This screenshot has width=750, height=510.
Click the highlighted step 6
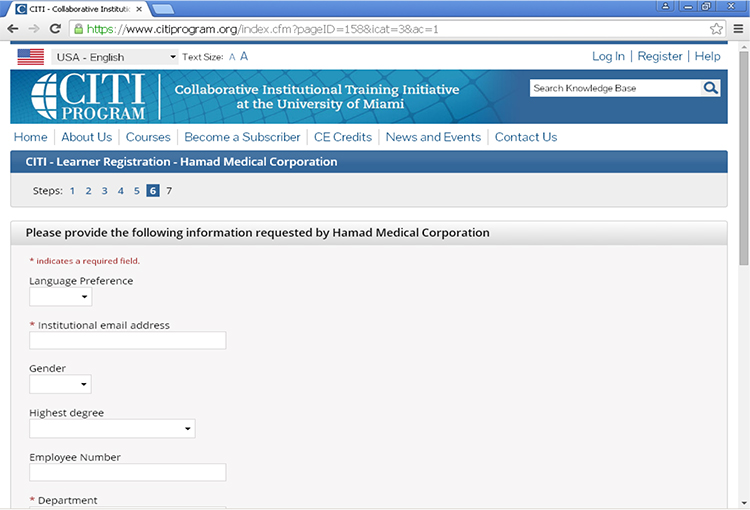point(153,191)
